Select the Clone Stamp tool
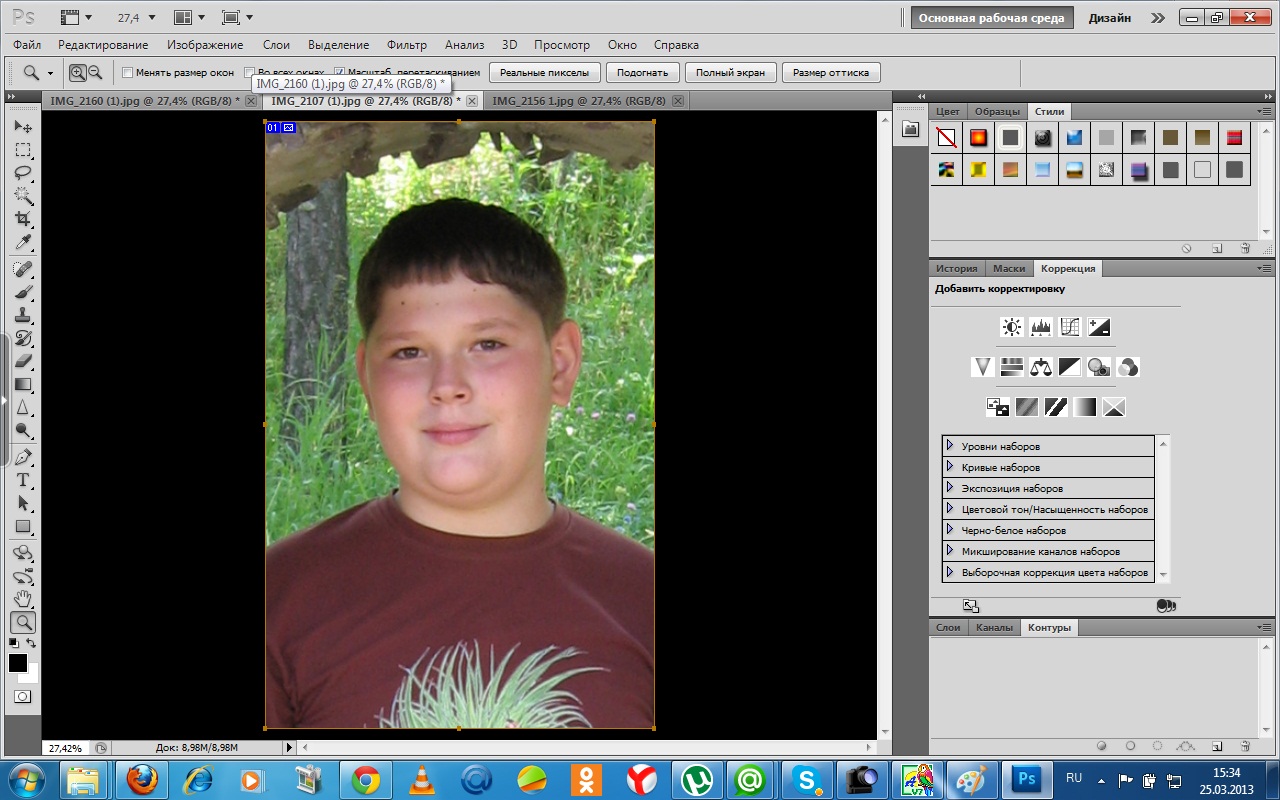Viewport: 1280px width, 800px height. [22, 315]
